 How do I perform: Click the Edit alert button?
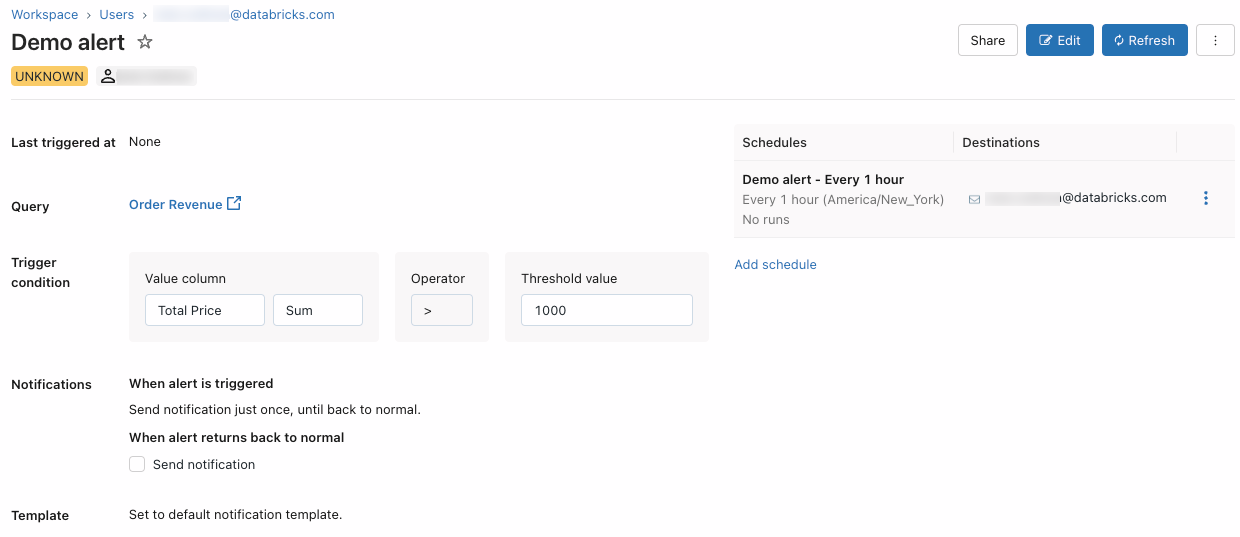(1059, 40)
